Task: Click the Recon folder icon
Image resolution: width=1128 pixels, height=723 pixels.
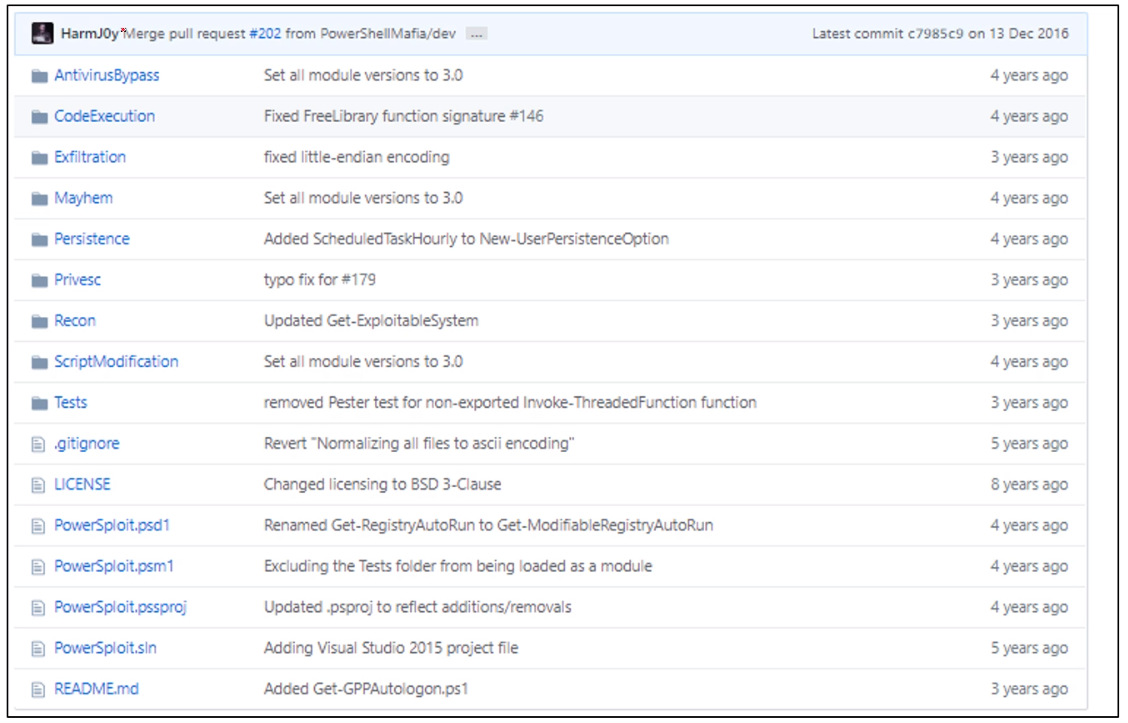Action: [x=40, y=322]
